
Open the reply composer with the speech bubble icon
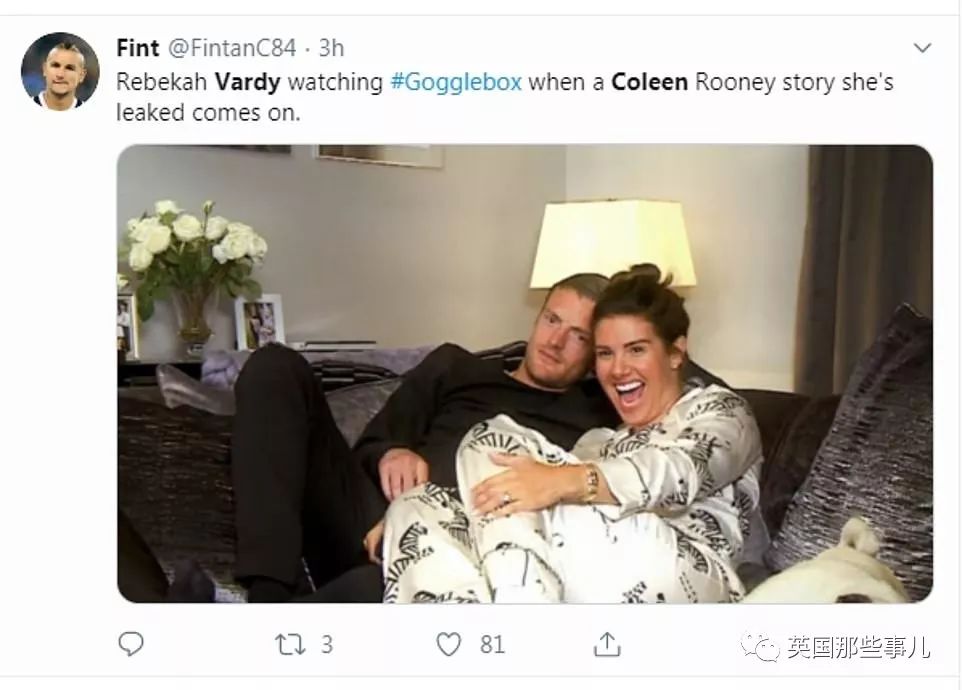point(131,645)
